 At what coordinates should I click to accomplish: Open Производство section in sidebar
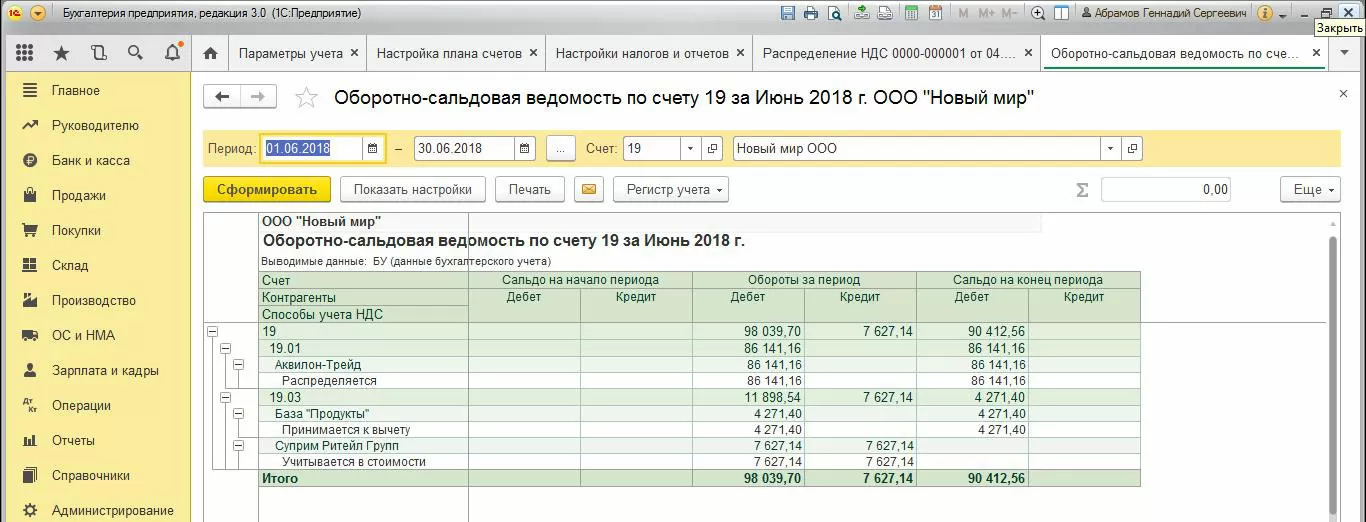(96, 300)
